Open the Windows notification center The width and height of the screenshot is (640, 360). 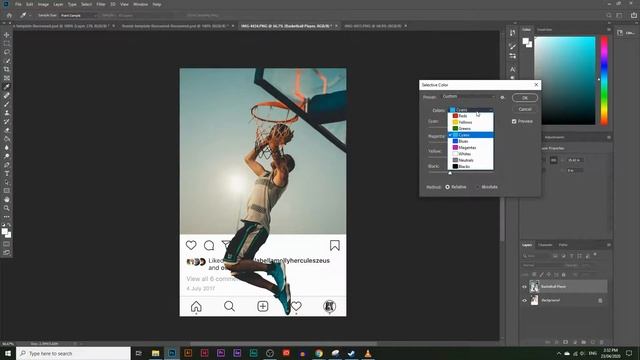coord(629,353)
